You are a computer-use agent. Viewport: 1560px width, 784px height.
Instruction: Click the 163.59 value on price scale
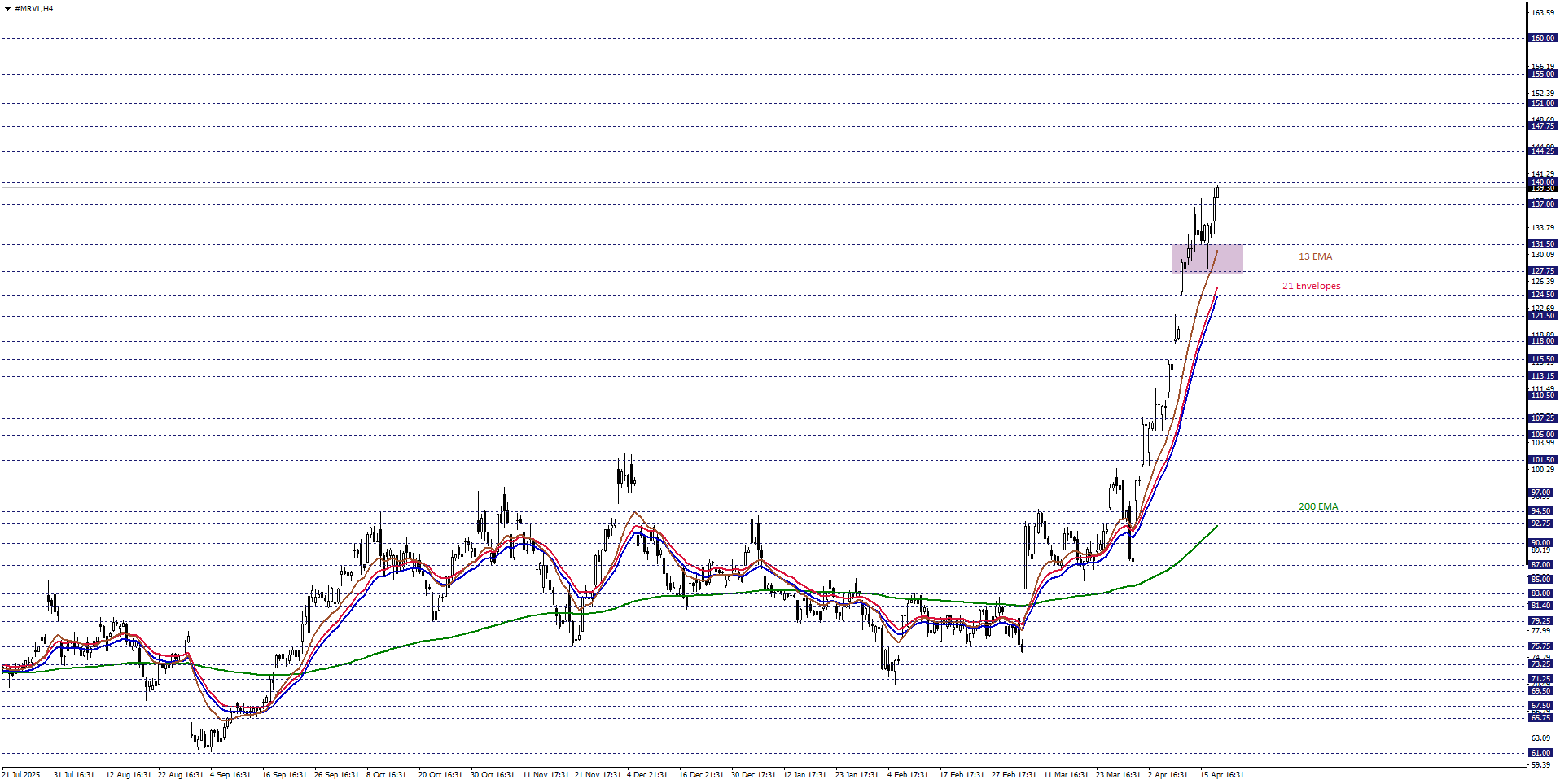tap(1542, 13)
